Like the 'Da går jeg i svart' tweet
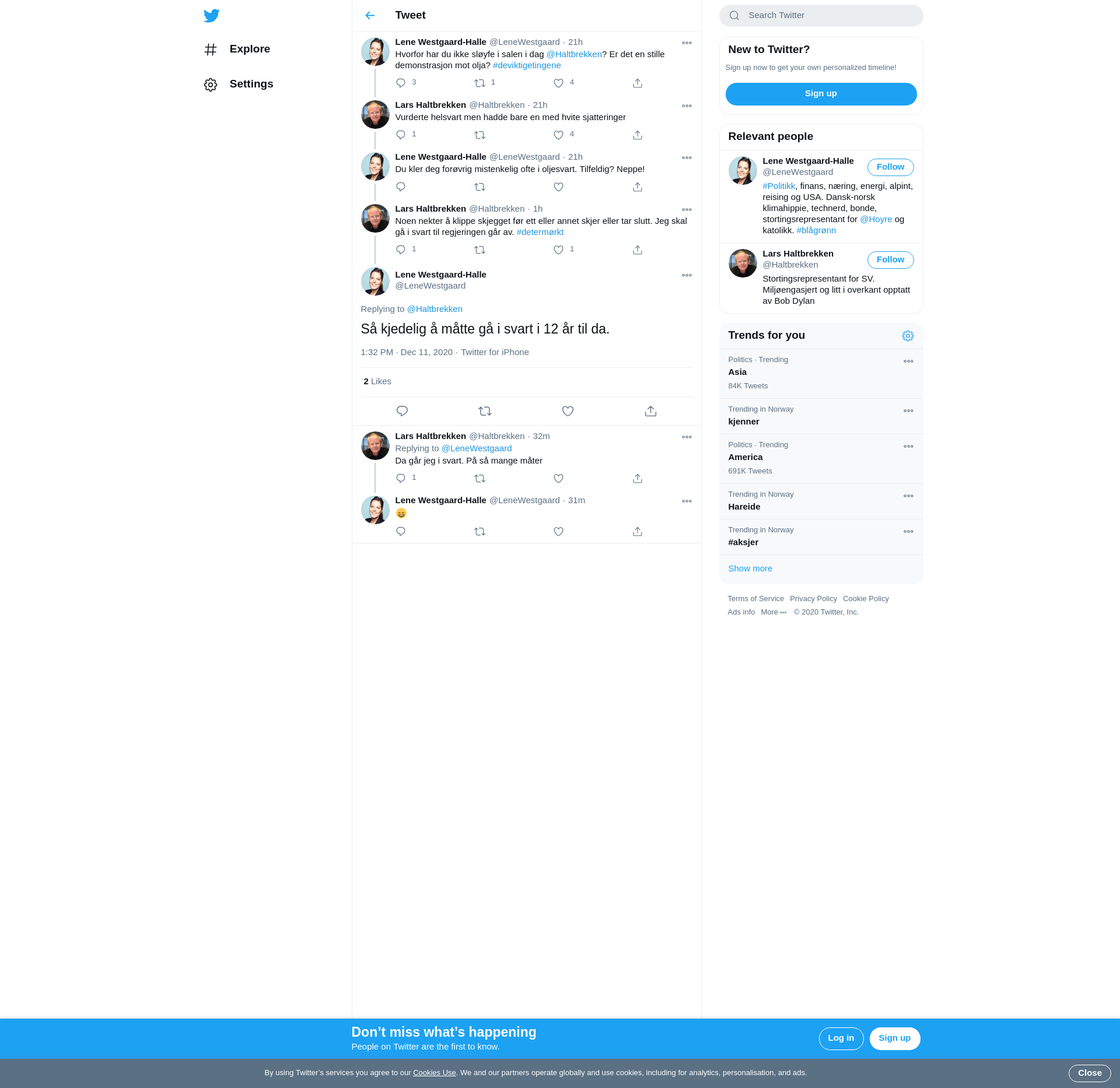Screen dimensions: 1120x1088 coord(558,478)
